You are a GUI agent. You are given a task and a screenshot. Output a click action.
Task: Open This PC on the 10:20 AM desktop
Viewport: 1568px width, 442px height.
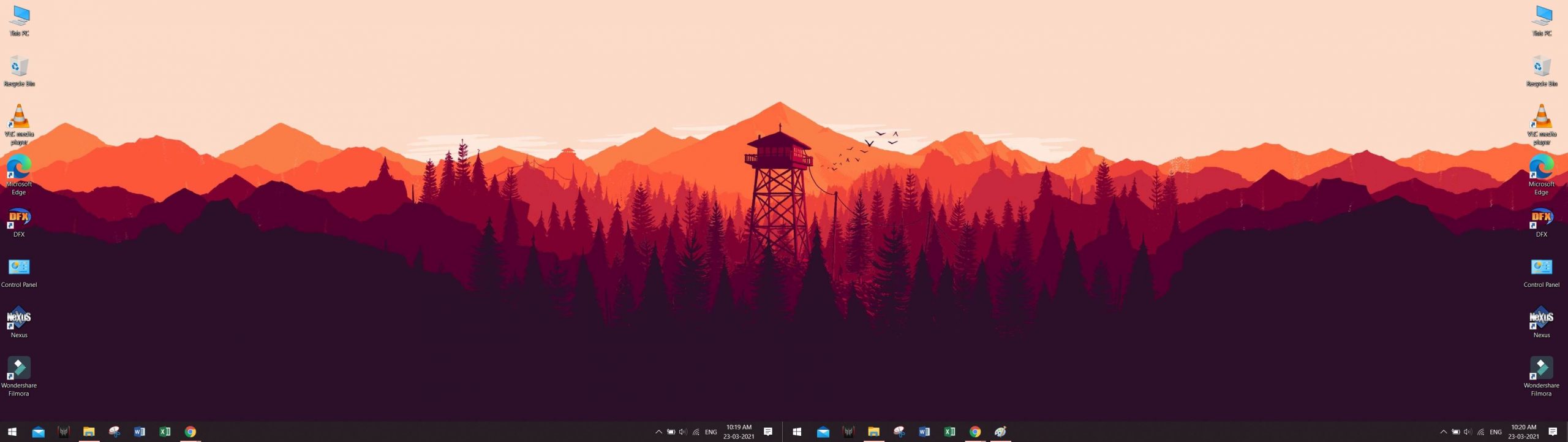tap(1542, 20)
